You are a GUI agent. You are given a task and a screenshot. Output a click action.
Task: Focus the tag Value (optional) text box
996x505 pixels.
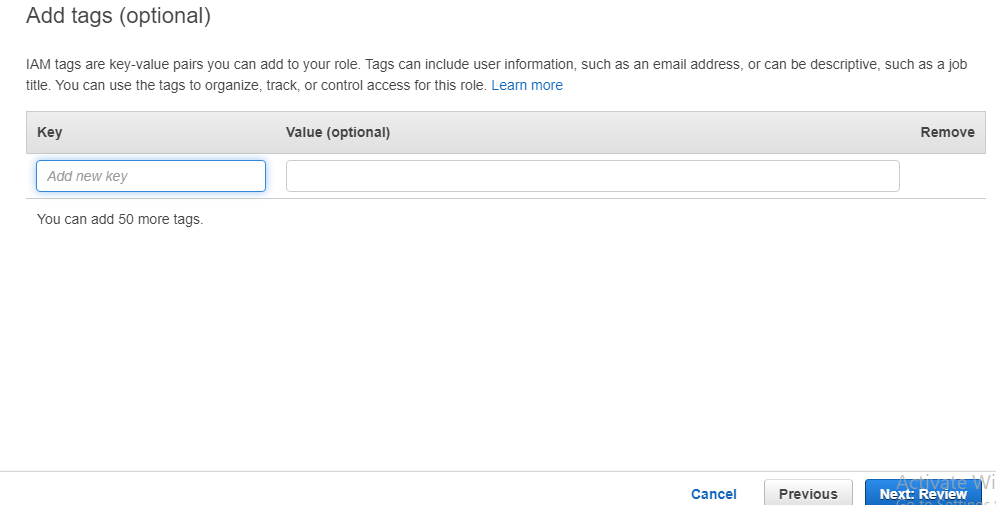[592, 176]
